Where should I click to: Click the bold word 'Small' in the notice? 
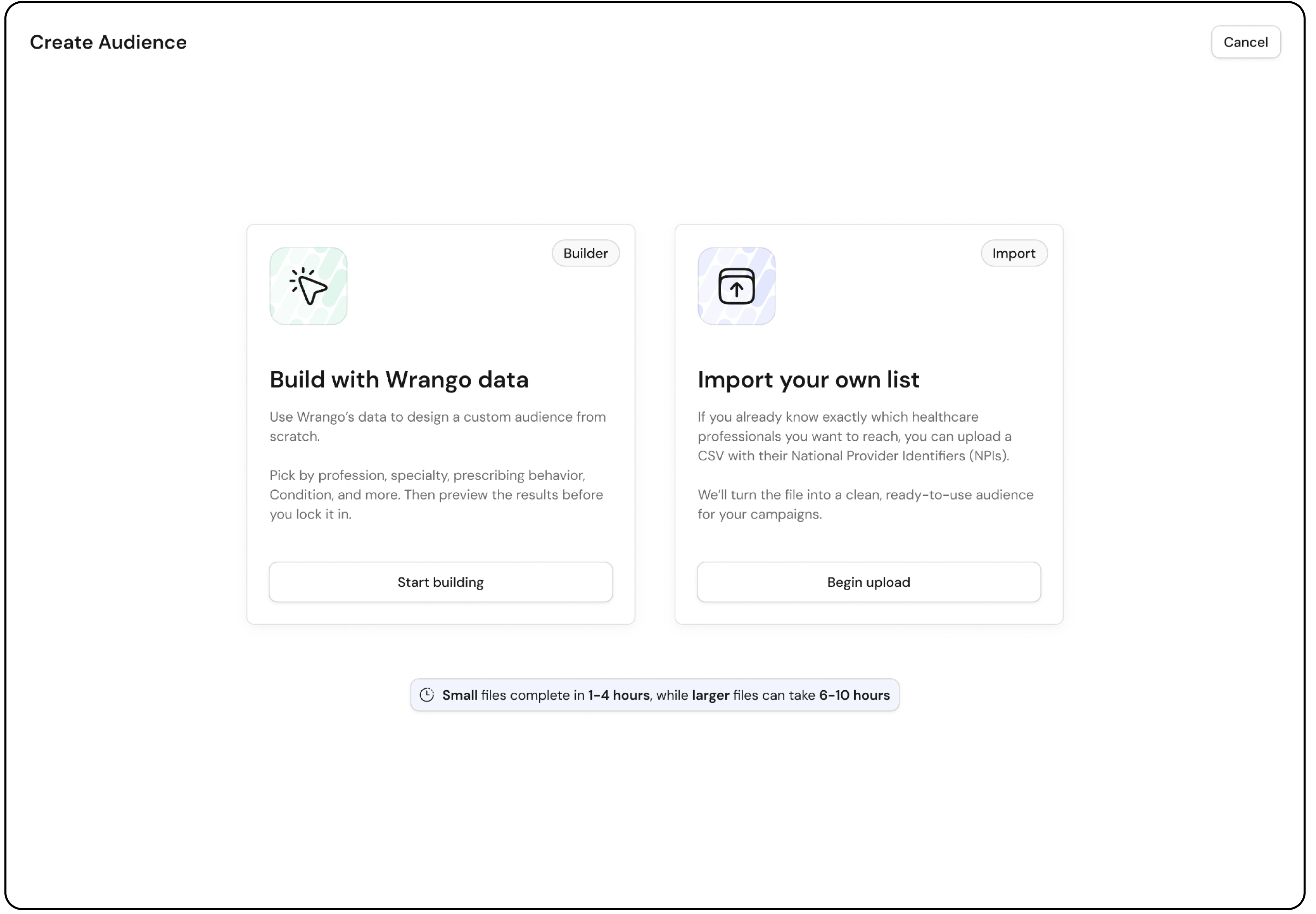(x=459, y=695)
